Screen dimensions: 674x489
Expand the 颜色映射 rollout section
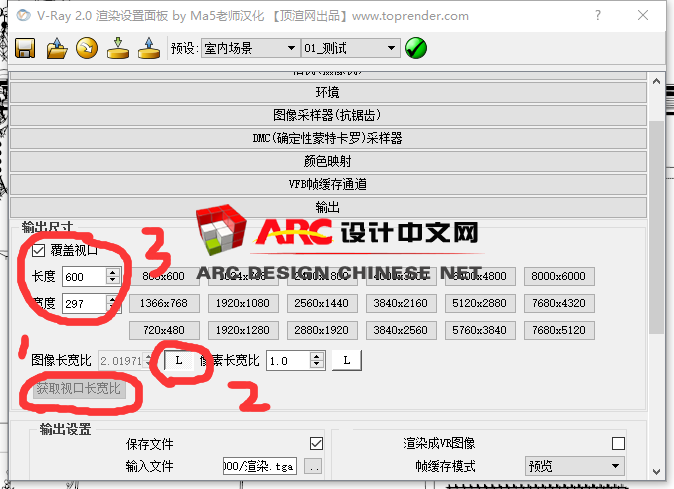[x=326, y=161]
